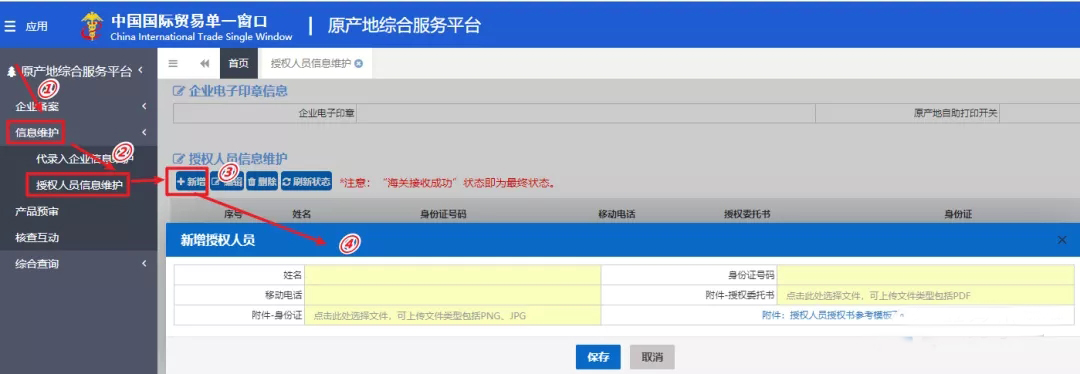Toggle the sidebar collapse three-line icon
The width and height of the screenshot is (1080, 374).
[x=173, y=63]
